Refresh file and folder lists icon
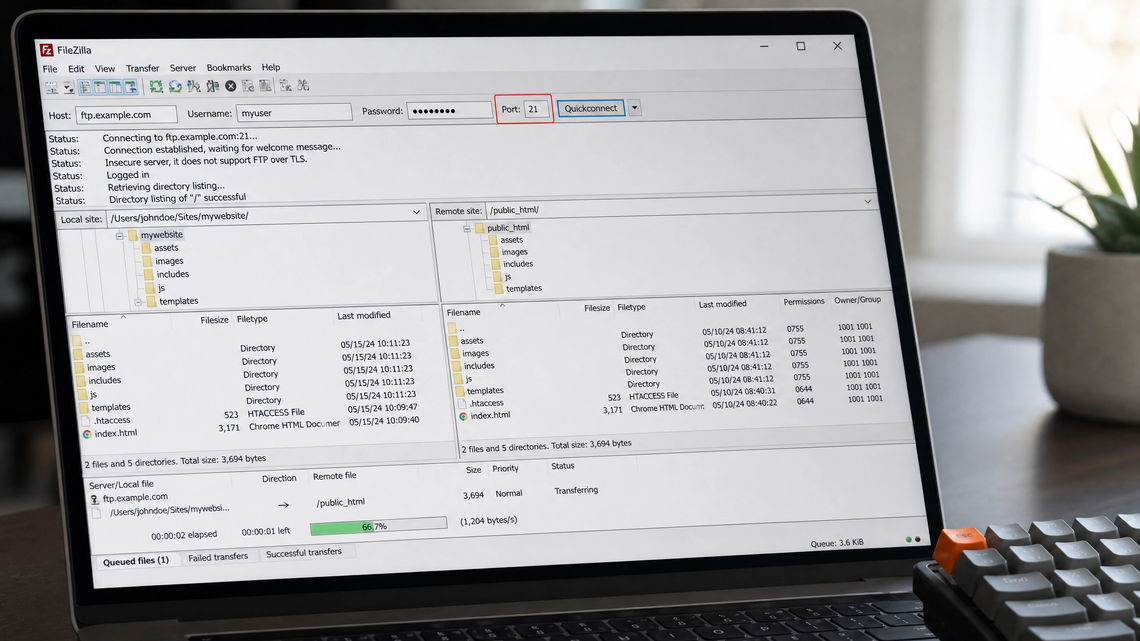 point(156,86)
